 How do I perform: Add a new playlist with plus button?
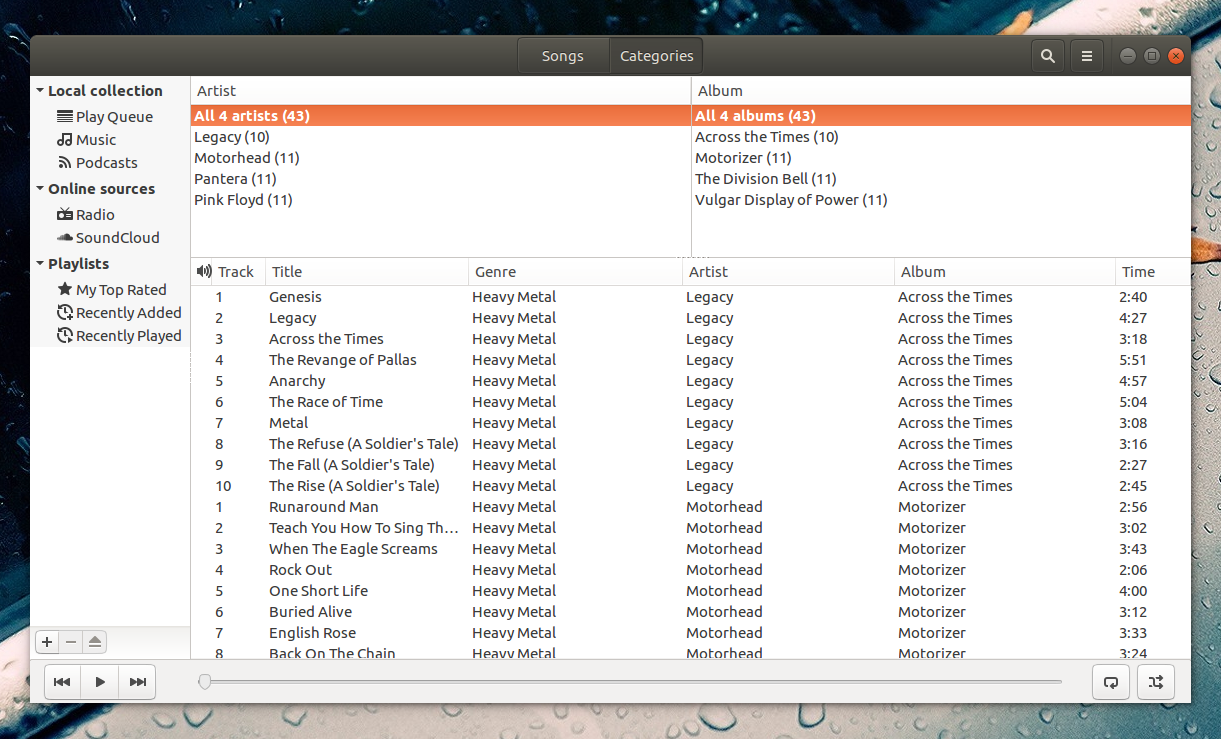[x=47, y=642]
